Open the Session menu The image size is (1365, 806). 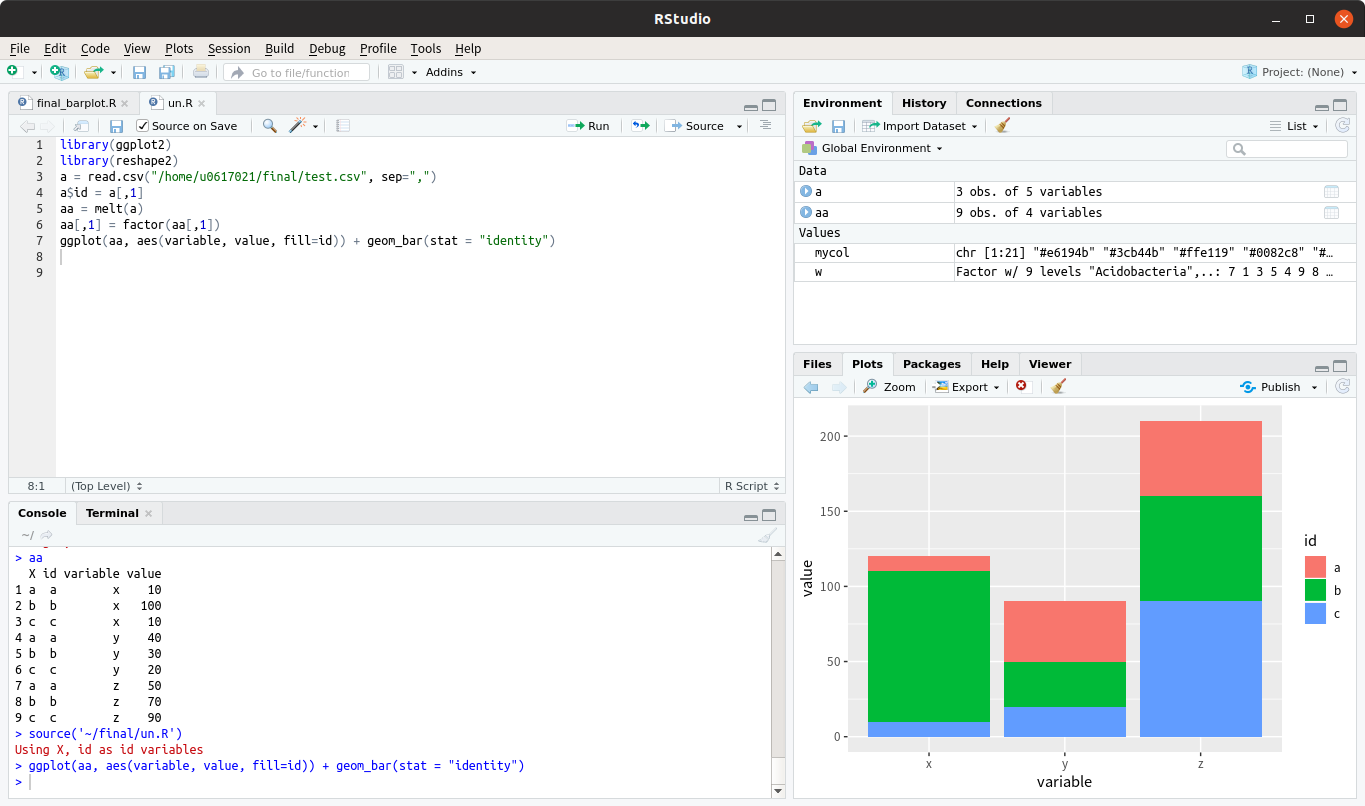(x=229, y=48)
